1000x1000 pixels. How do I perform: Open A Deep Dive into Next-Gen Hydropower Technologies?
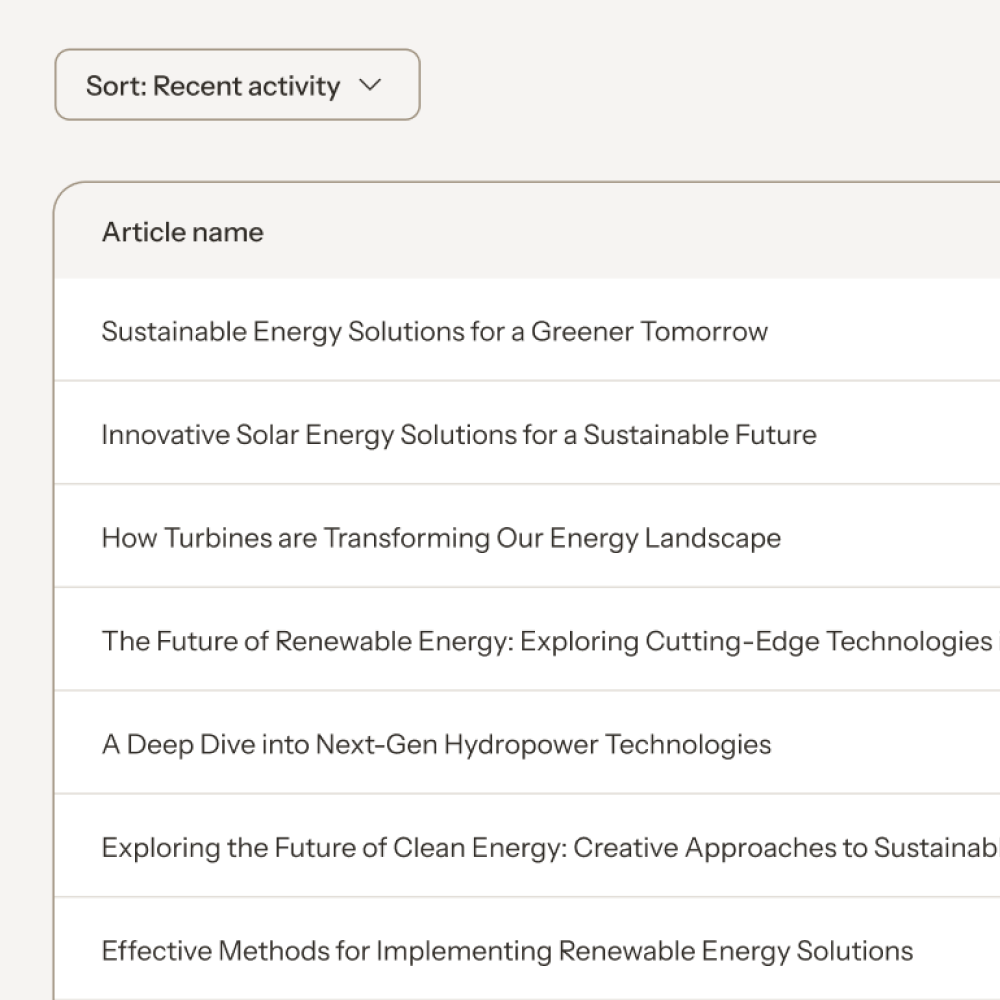pyautogui.click(x=436, y=744)
